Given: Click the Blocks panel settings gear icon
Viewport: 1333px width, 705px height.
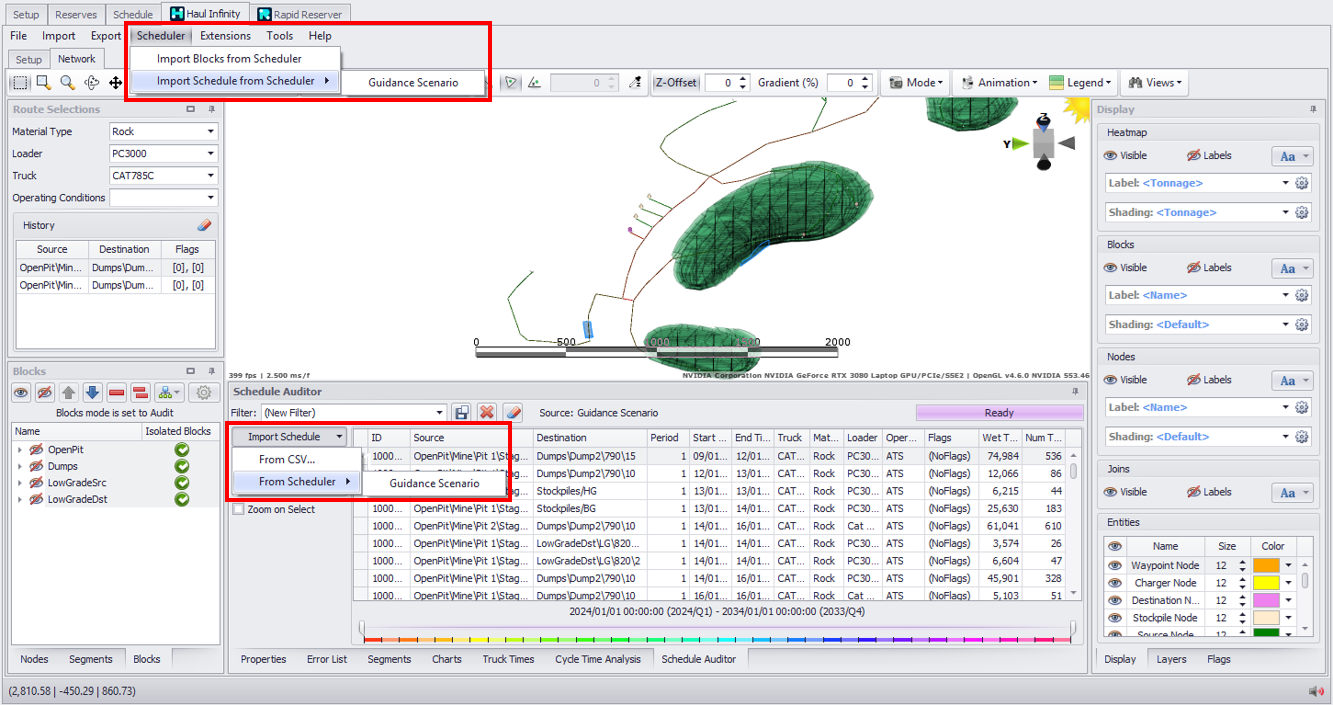Looking at the screenshot, I should point(204,393).
